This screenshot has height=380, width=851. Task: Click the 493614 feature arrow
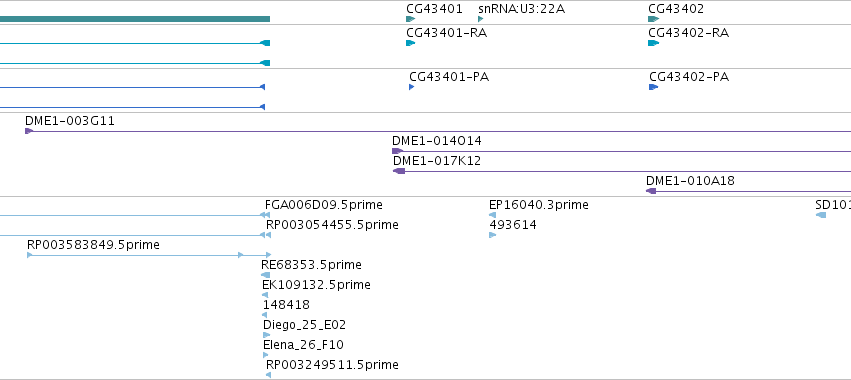[492, 235]
